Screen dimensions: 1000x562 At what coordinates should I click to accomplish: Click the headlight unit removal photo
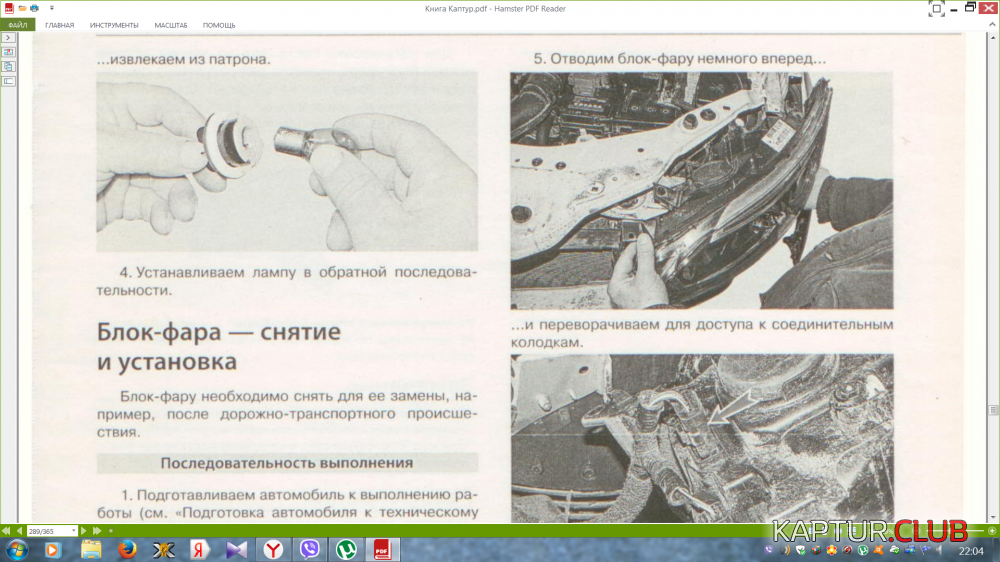[702, 191]
